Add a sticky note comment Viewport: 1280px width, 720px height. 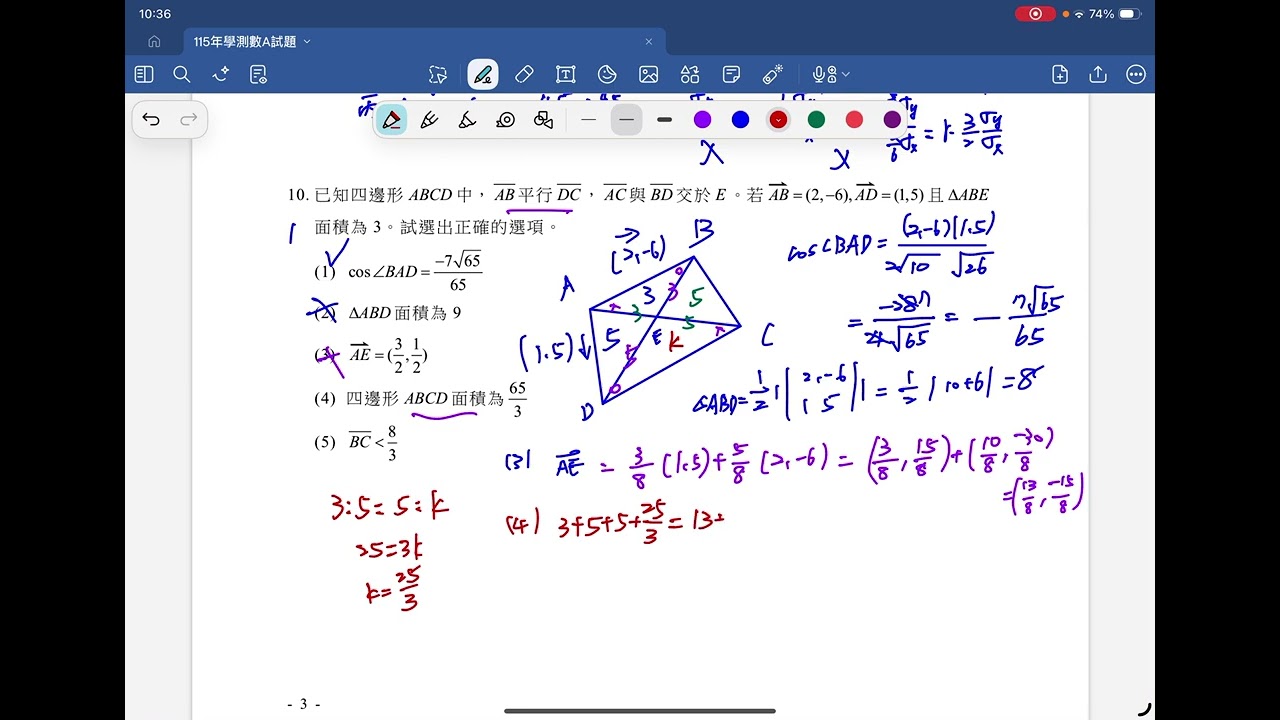tap(731, 74)
